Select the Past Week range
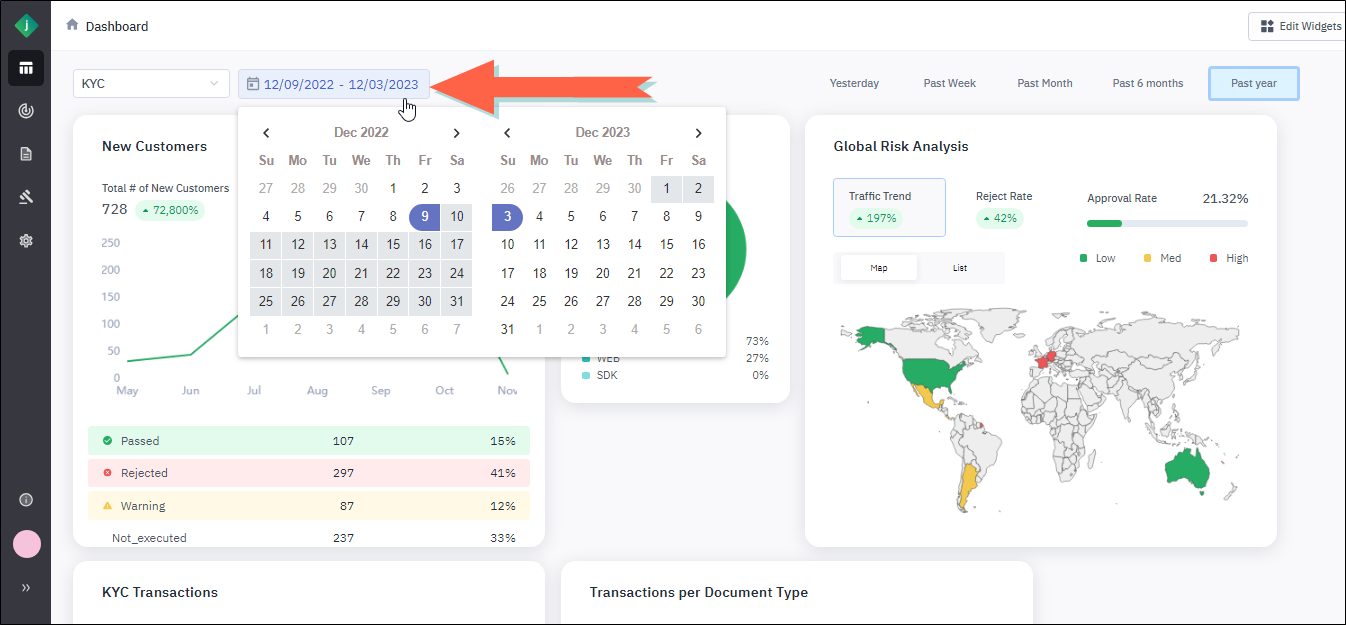 pyautogui.click(x=949, y=84)
